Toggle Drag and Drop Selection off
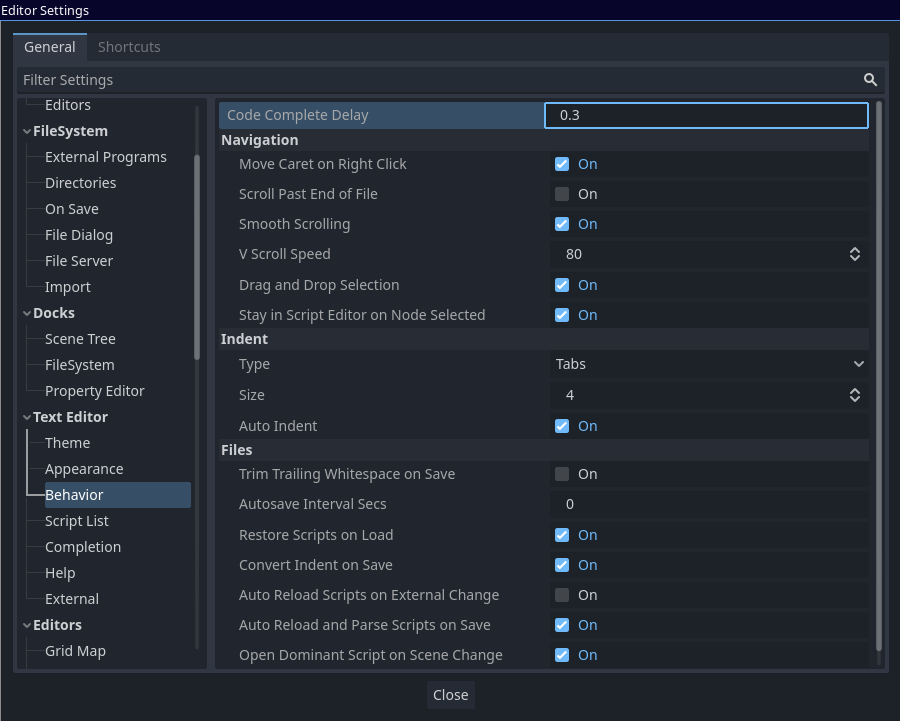900x721 pixels. (x=562, y=285)
